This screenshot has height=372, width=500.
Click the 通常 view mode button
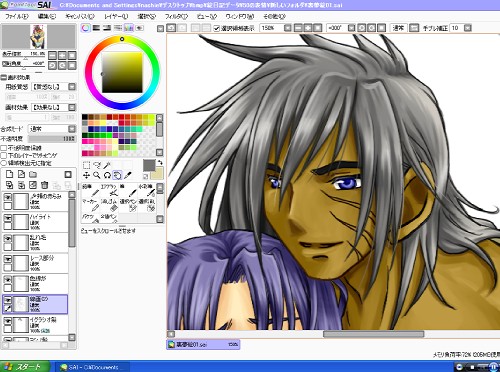point(398,28)
